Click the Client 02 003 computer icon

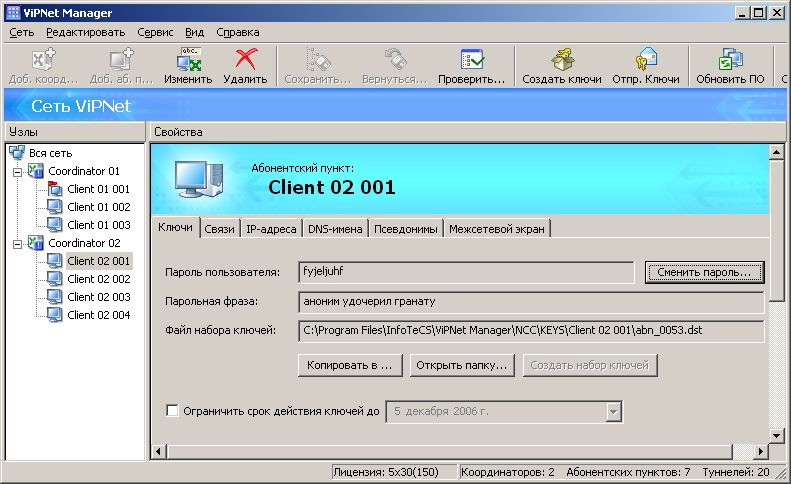click(54, 297)
